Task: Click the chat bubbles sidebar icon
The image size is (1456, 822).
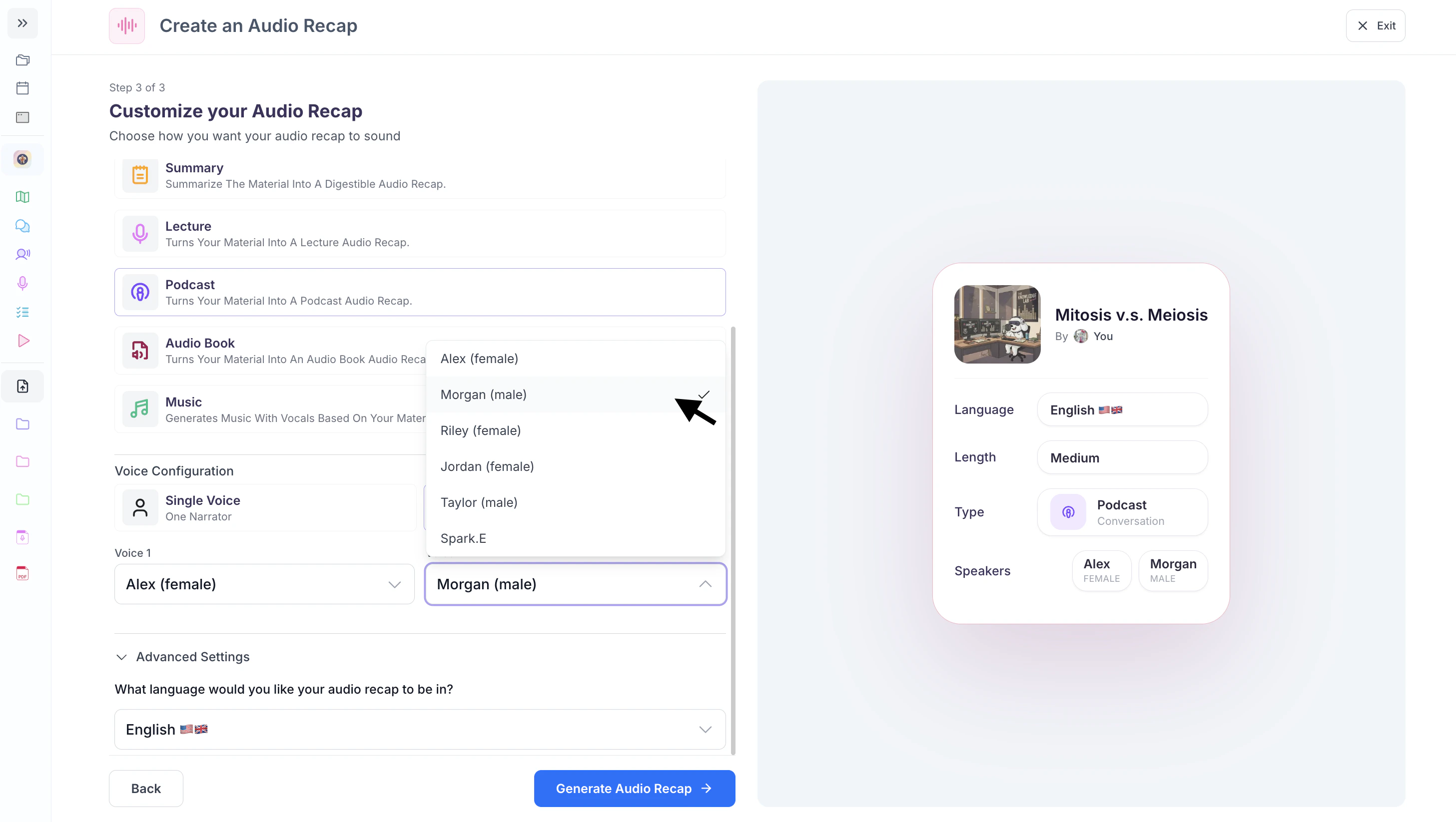Action: (x=22, y=226)
